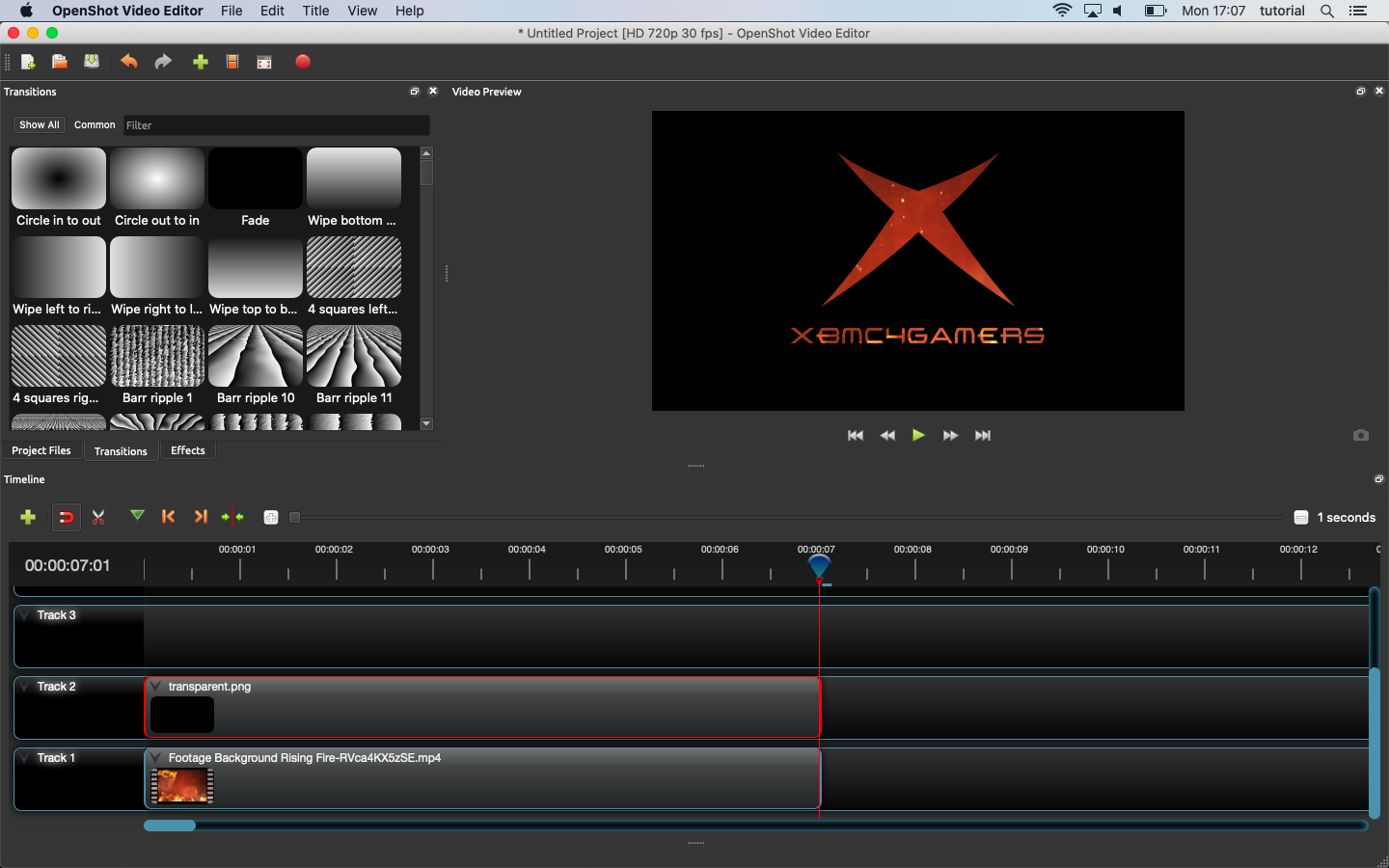Save a snapshot with the camera icon

pyautogui.click(x=1360, y=435)
